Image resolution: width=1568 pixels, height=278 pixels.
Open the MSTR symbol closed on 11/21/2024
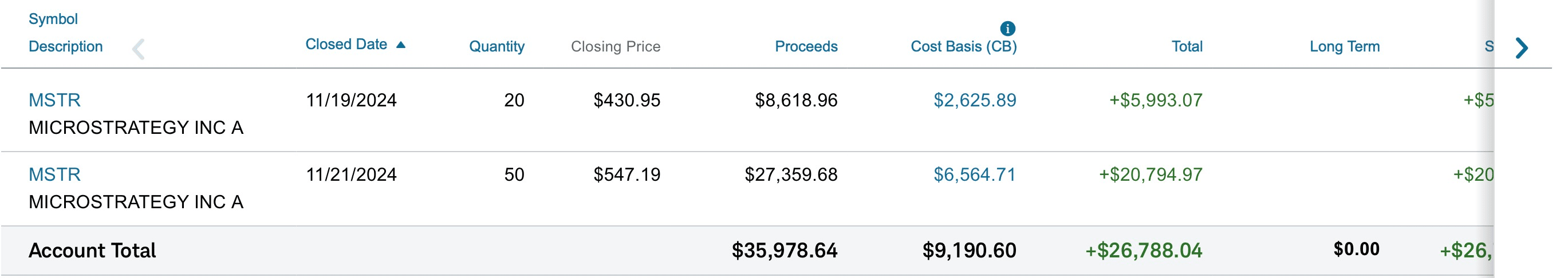[x=55, y=174]
